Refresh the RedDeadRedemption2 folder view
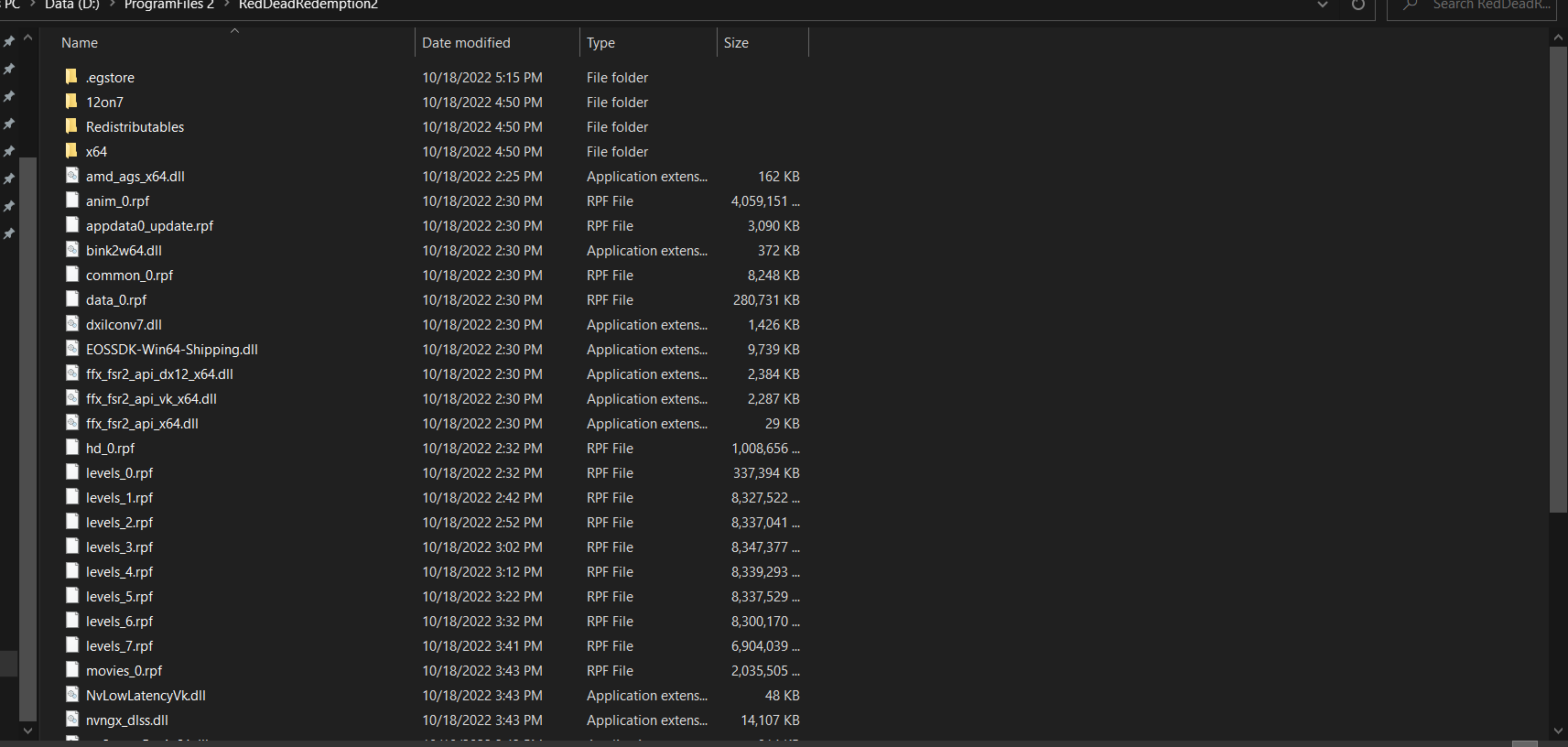 1358,5
